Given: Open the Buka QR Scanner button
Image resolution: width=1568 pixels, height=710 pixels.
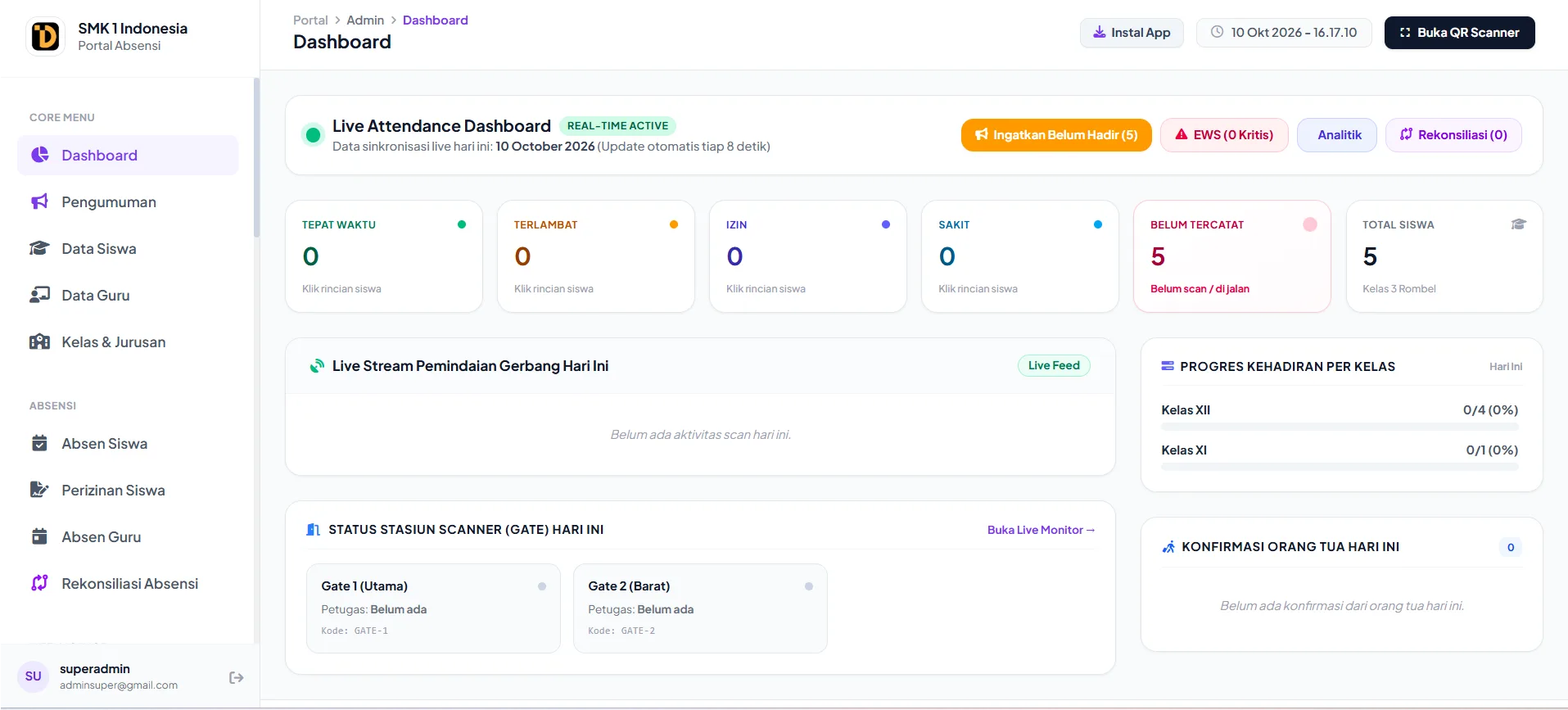Looking at the screenshot, I should click(1460, 33).
